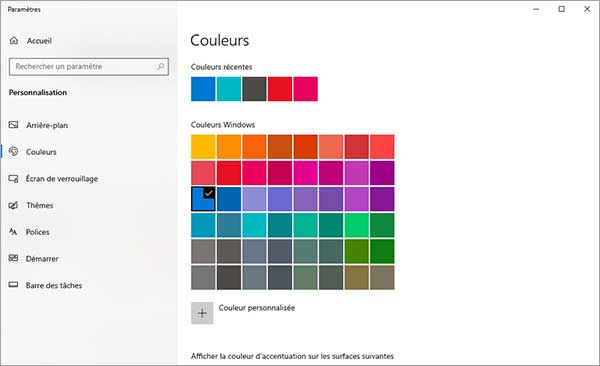Screen dimensions: 600x366
Task: Select the last swatch in the first Windows color row
Action: point(382,147)
